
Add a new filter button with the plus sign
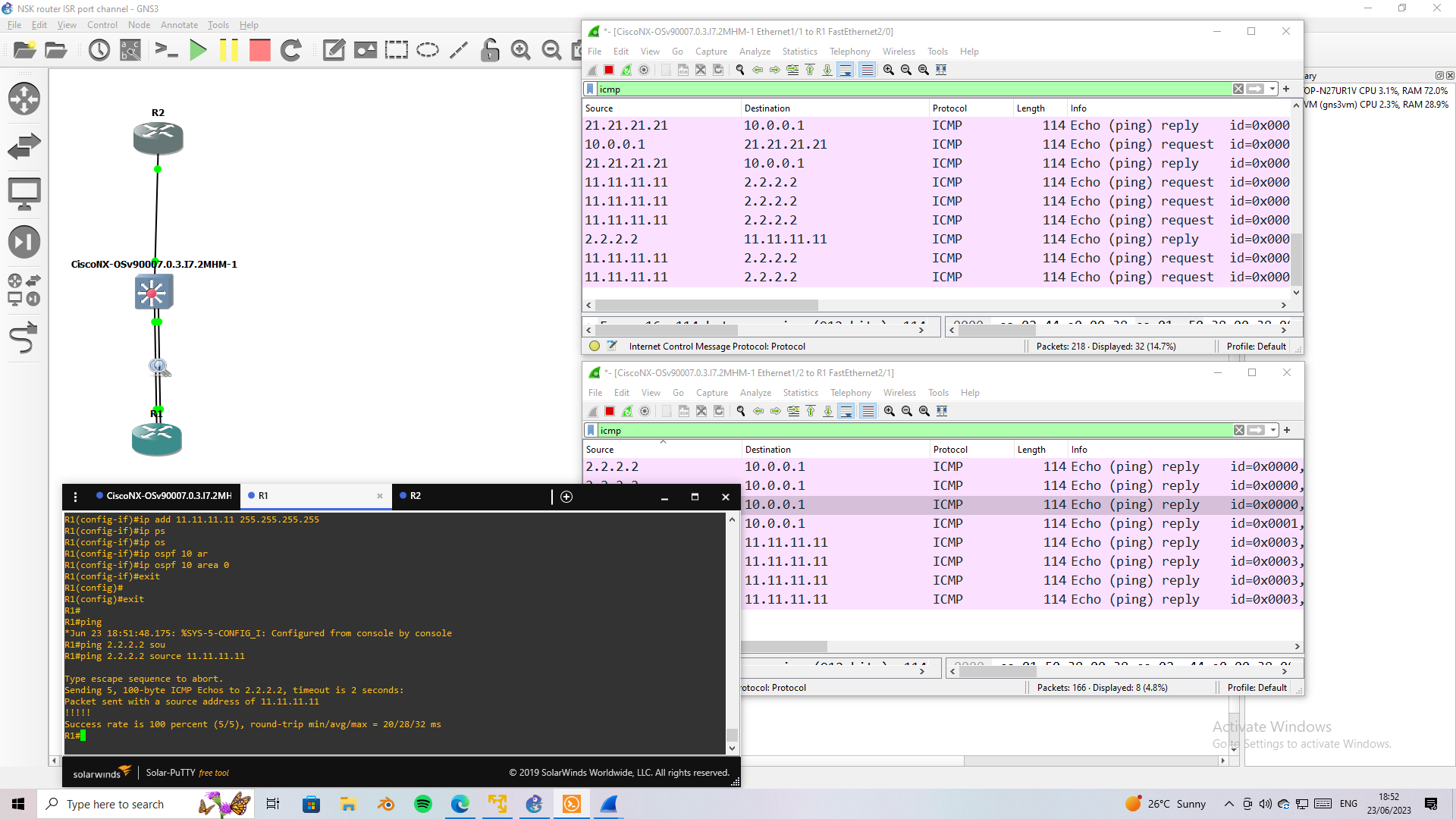(x=1286, y=89)
